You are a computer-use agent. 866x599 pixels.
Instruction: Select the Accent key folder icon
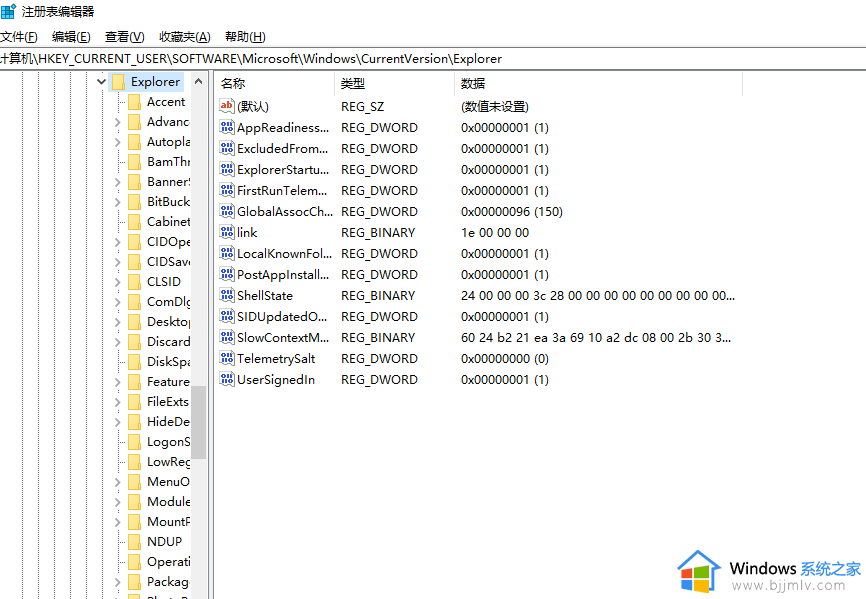pos(134,102)
